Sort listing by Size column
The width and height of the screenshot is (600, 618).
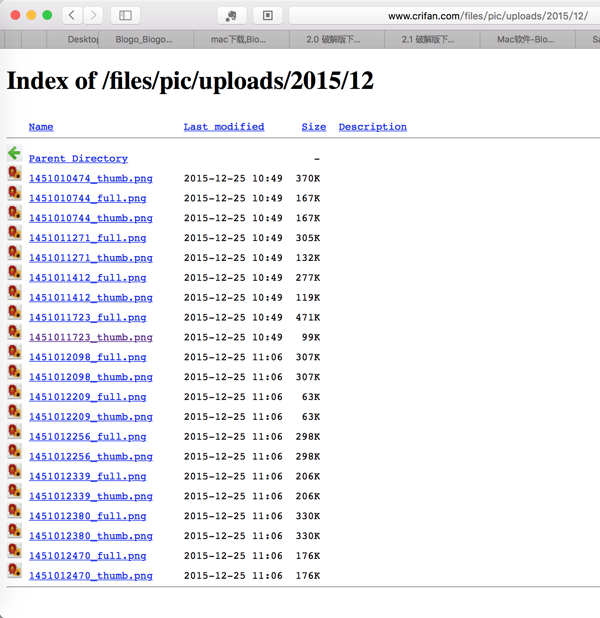click(x=314, y=127)
